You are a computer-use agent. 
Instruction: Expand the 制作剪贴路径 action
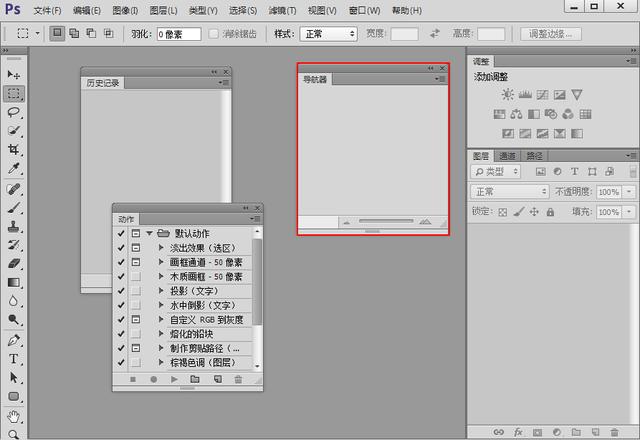click(161, 348)
